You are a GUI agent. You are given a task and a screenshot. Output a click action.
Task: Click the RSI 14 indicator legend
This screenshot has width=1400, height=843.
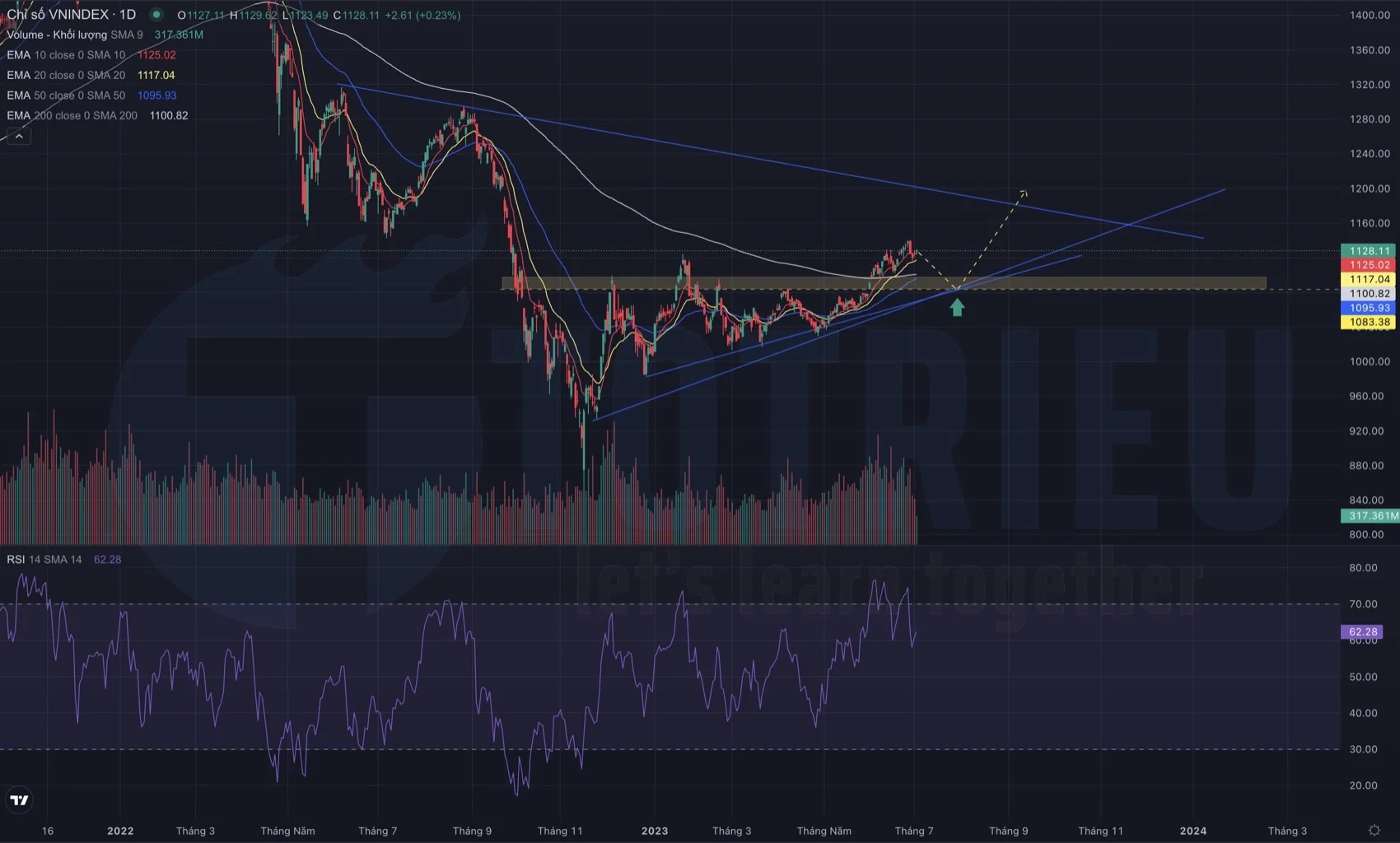tap(44, 559)
